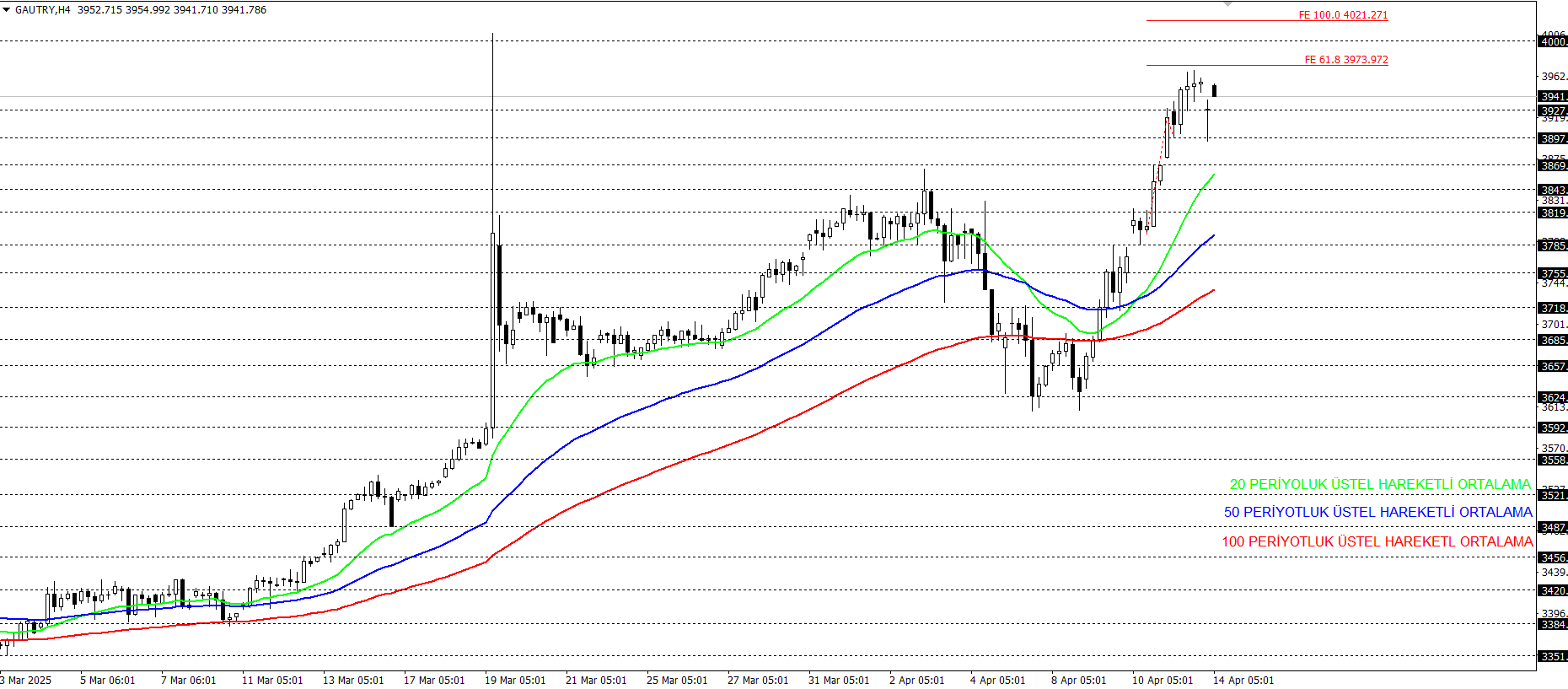This screenshot has width=1568, height=689.
Task: Click the 14 Apr 05:01 time label
Action: 1243,681
